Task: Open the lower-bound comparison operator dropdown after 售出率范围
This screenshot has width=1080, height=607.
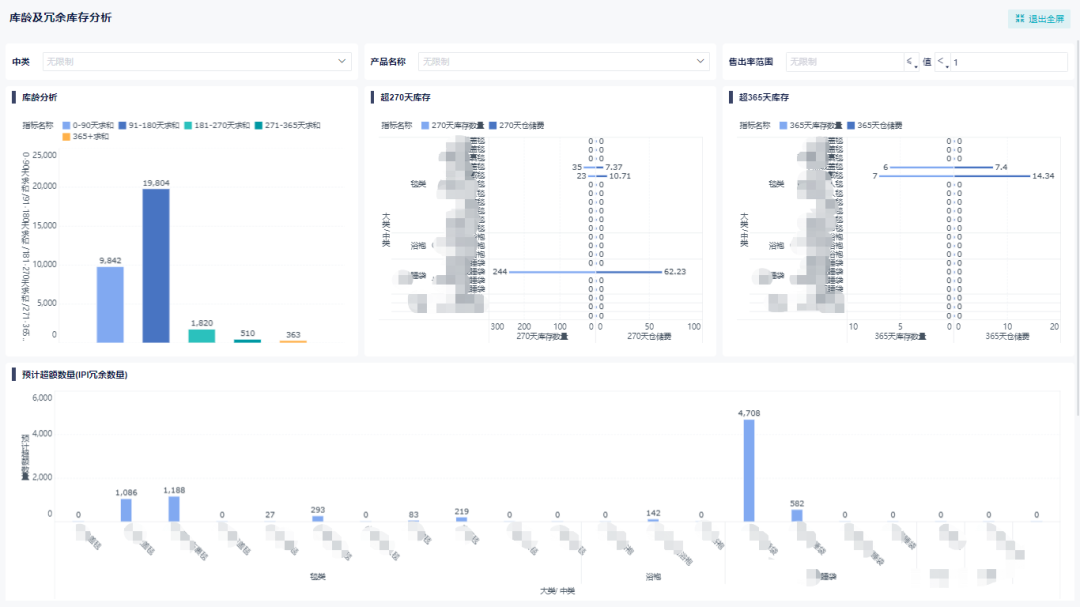Action: click(x=911, y=61)
